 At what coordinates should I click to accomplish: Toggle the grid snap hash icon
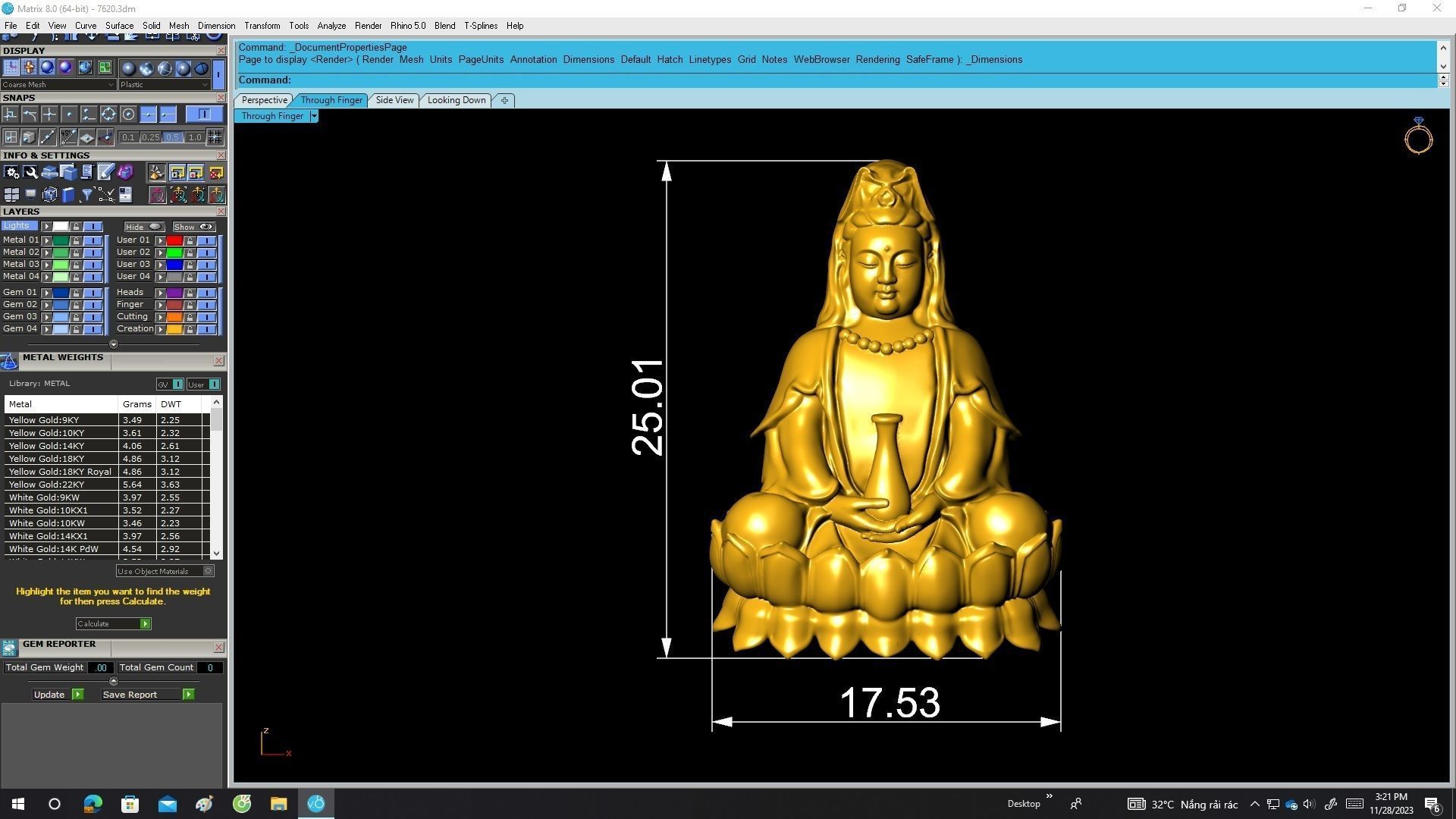coord(215,137)
